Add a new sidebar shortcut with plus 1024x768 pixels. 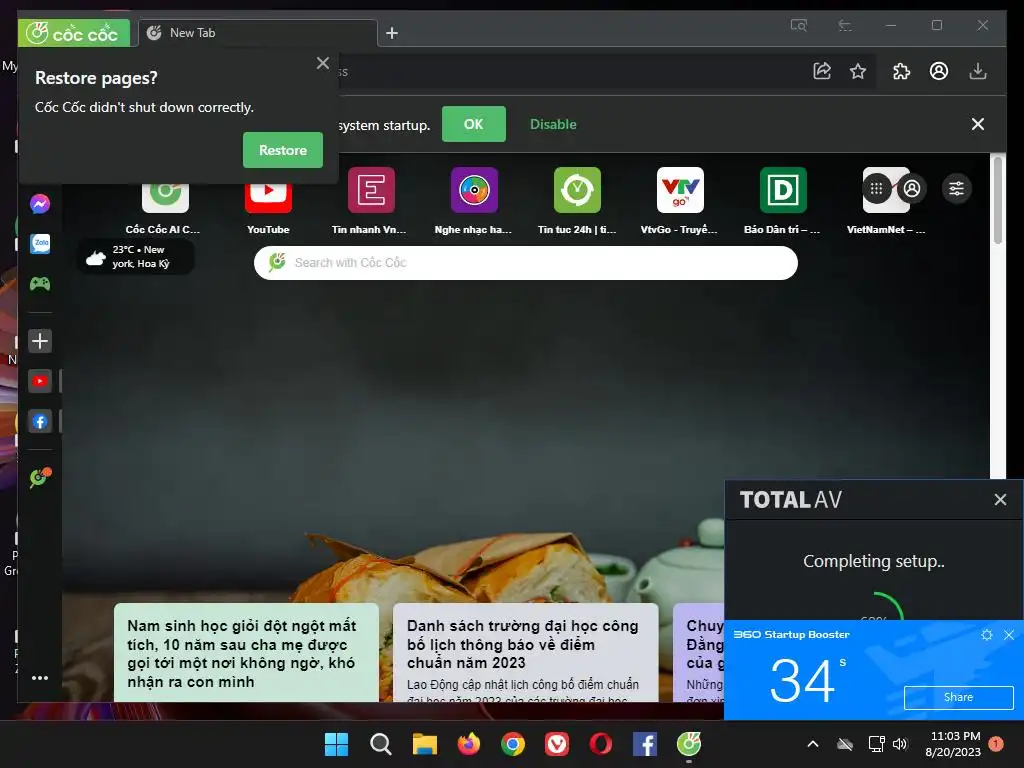tap(40, 340)
